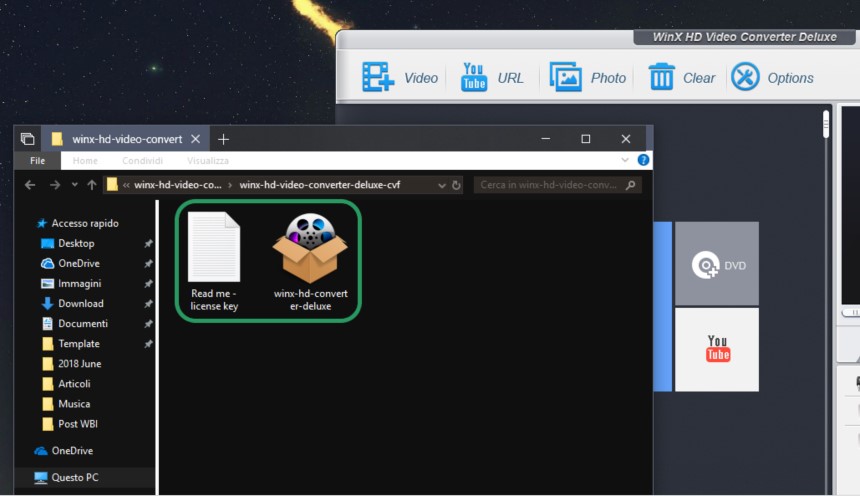Unpin Download from quick access
Screen dimensions: 860x496
pyautogui.click(x=148, y=304)
